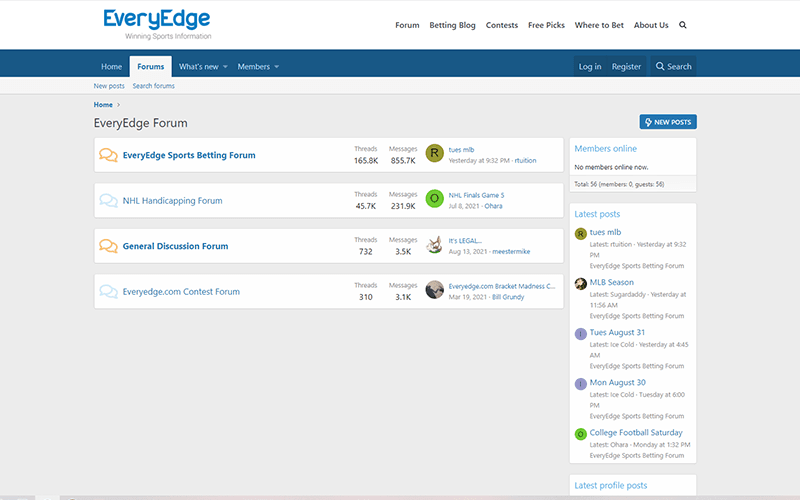Click the Log in button
Image resolution: width=800 pixels, height=500 pixels.
click(590, 66)
